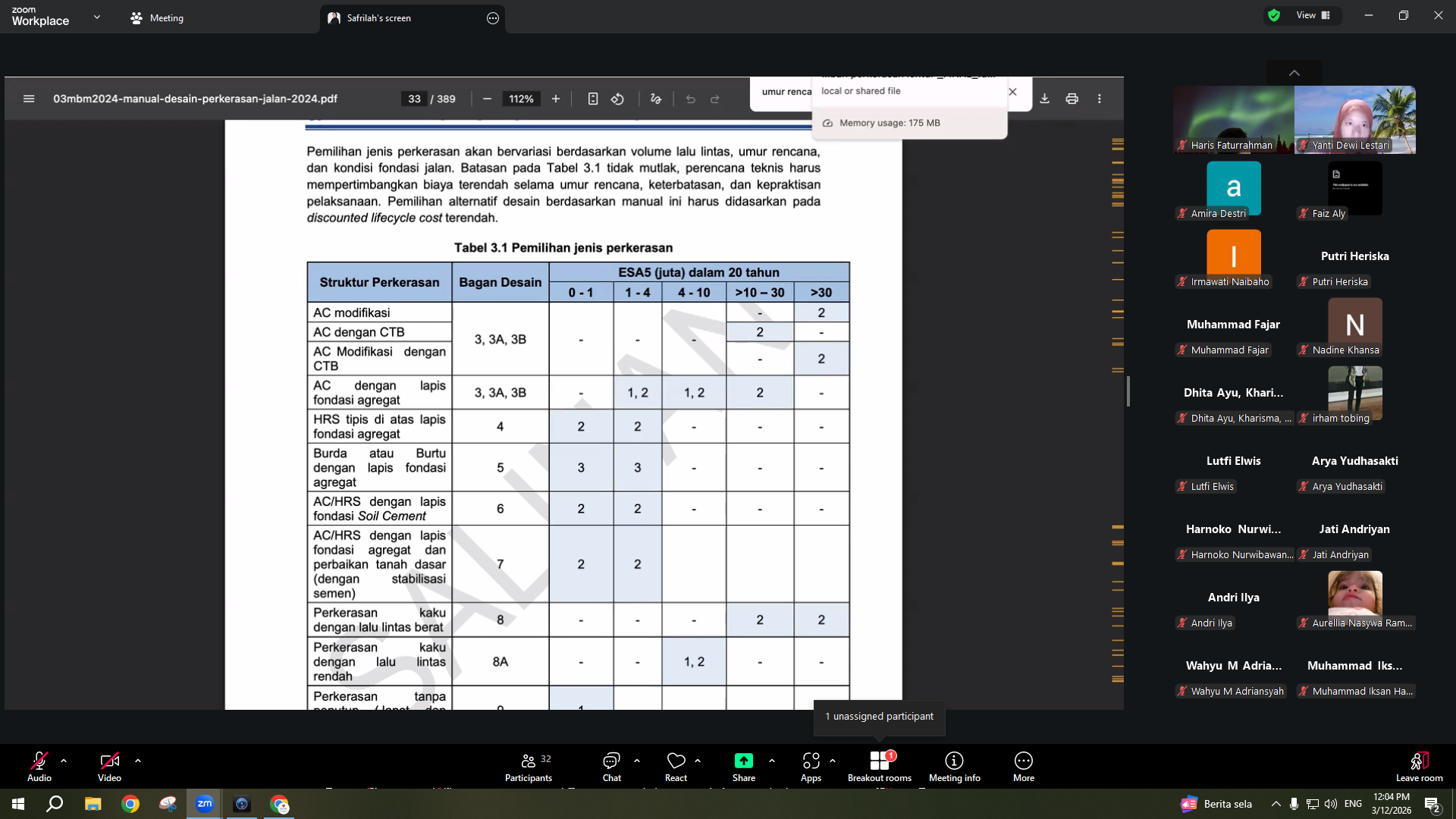The image size is (1456, 819).
Task: Open the notification center icon
Action: [1432, 805]
